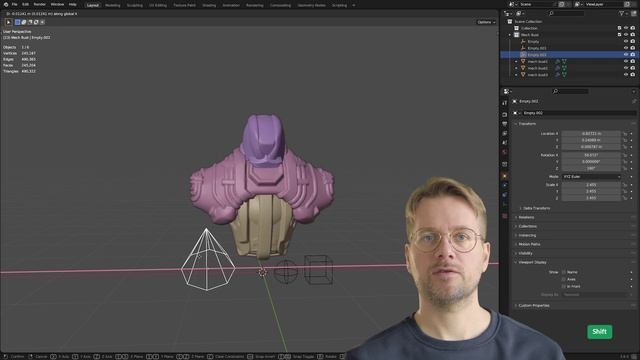Collapse the Mech Bust collection tree
The image size is (640, 360).
[x=510, y=35]
